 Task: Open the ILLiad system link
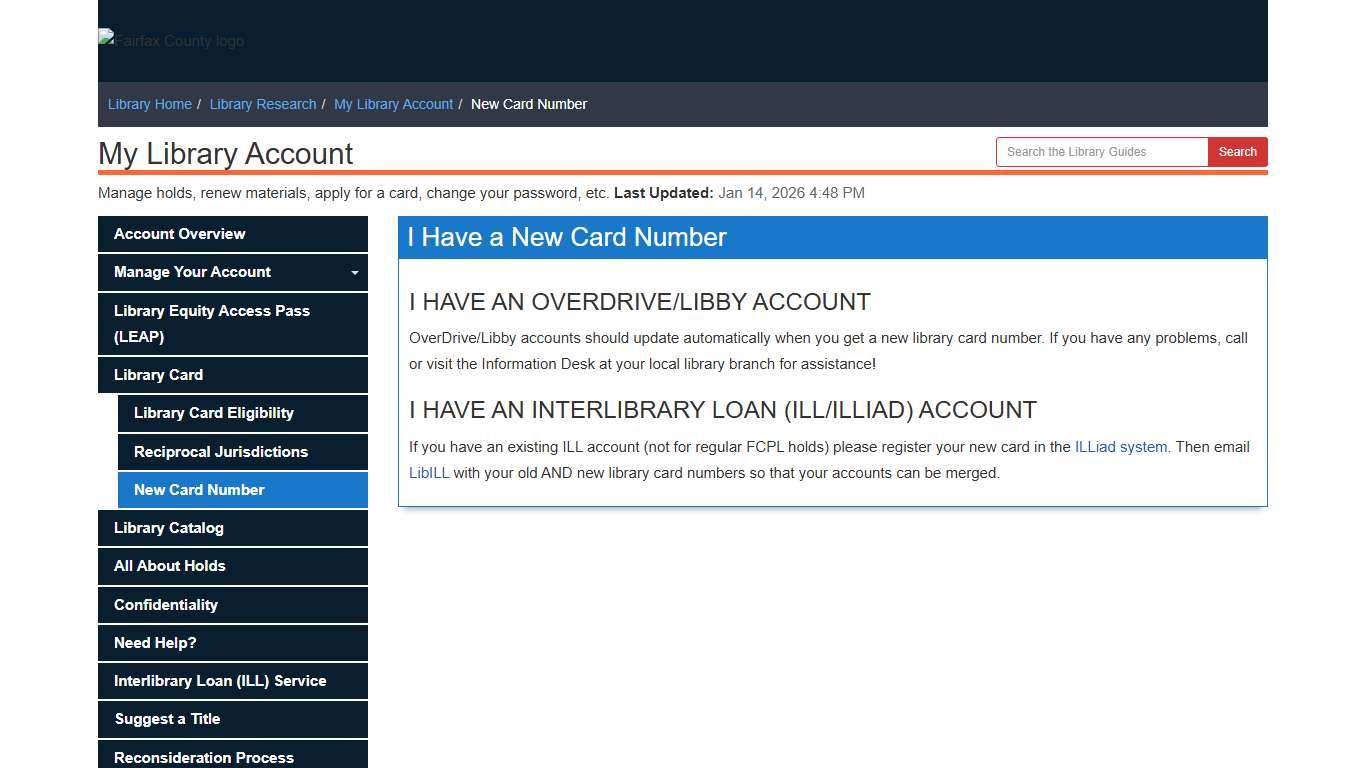[1120, 447]
